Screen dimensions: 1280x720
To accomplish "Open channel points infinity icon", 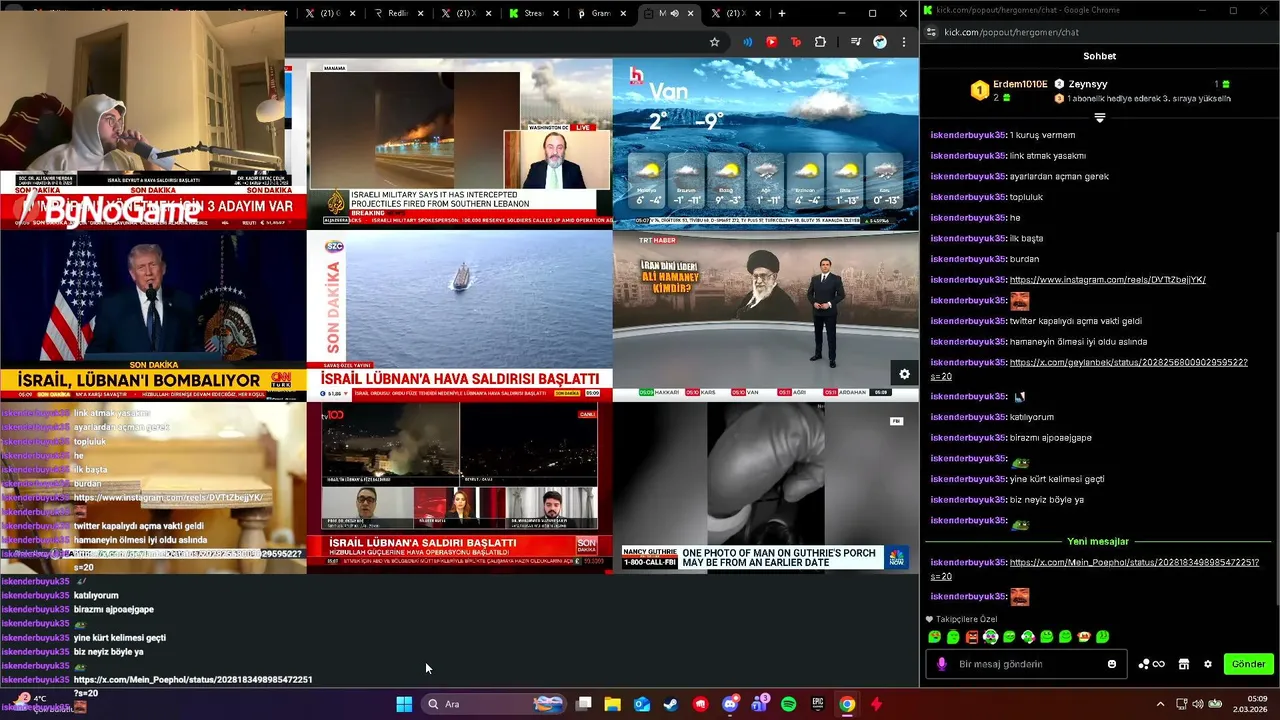I will coord(1151,664).
